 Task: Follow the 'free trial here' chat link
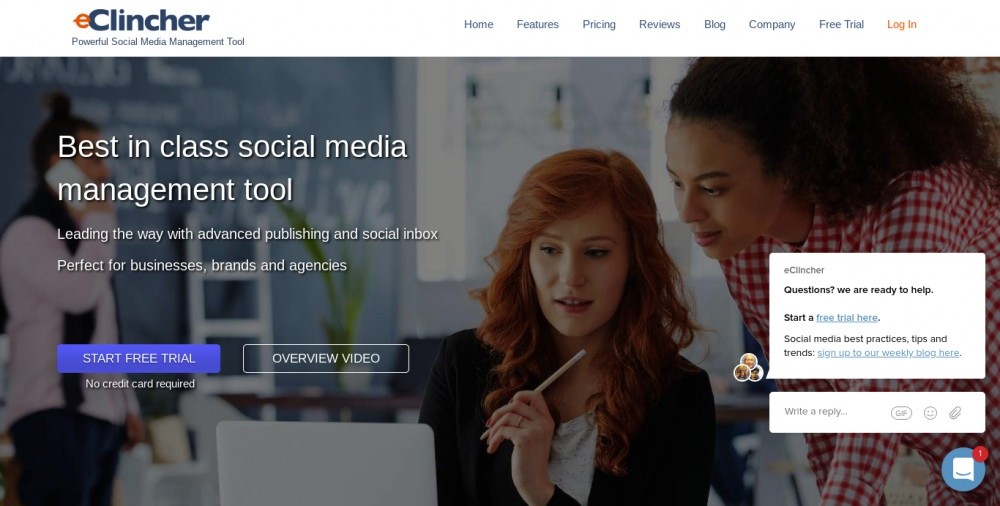847,318
